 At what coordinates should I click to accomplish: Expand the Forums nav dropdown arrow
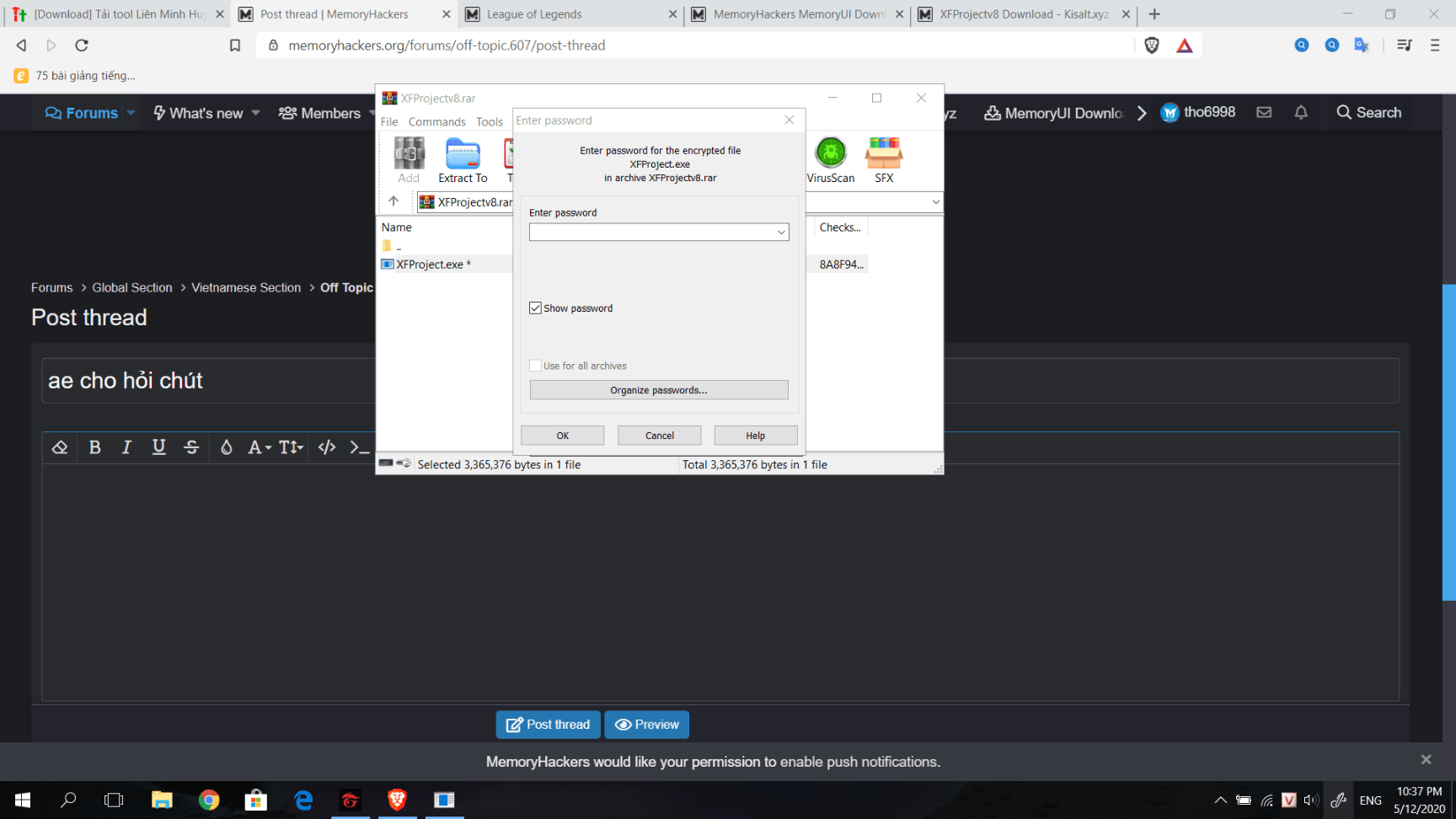(131, 113)
